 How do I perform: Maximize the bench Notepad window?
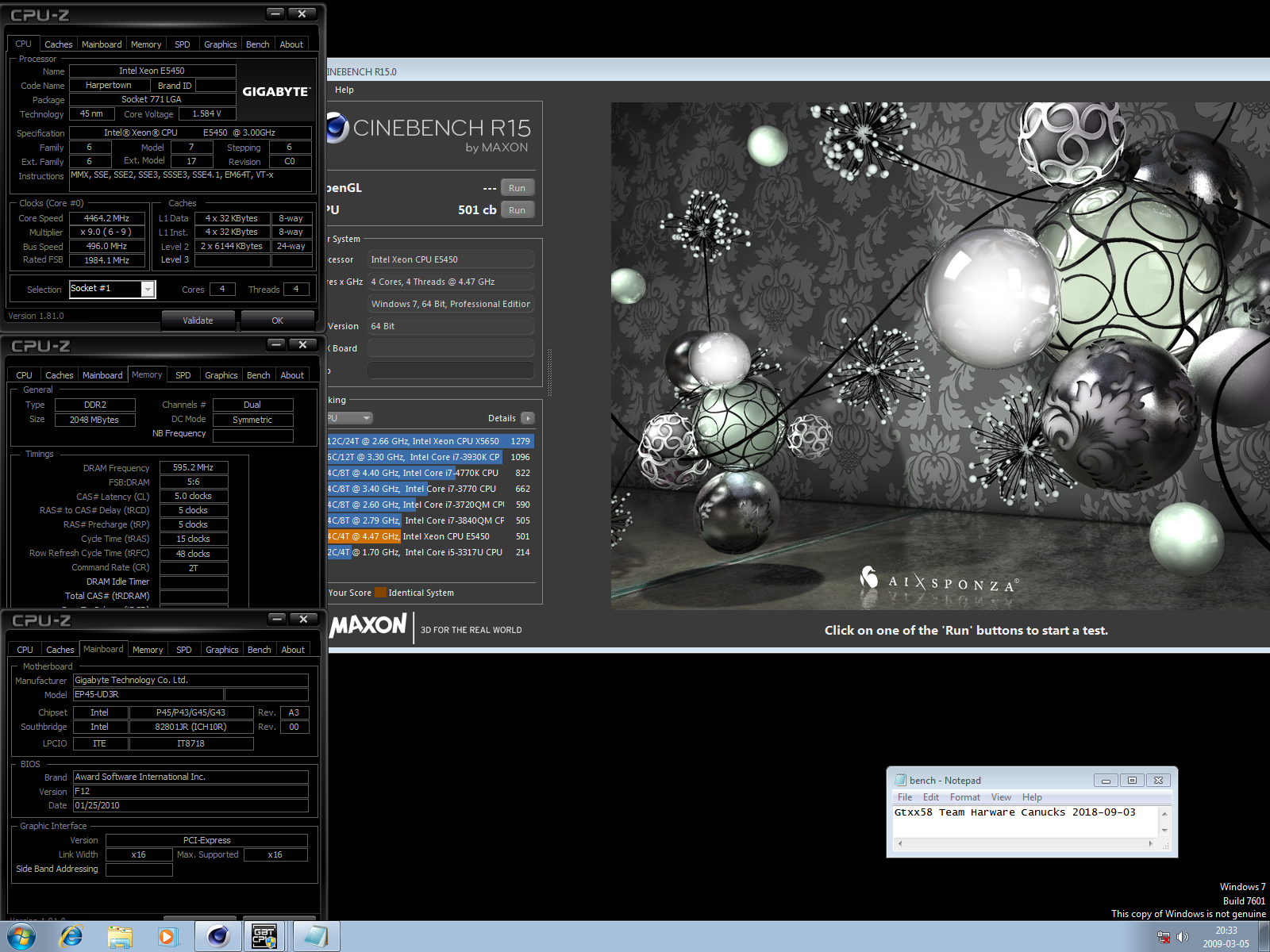[x=1132, y=781]
